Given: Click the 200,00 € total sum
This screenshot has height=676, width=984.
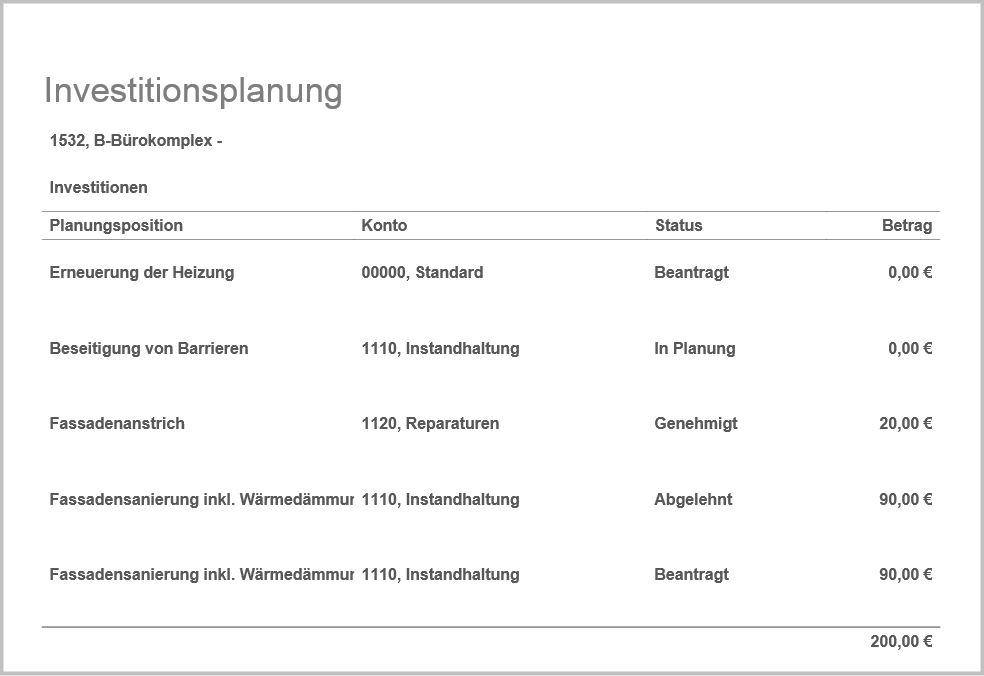Looking at the screenshot, I should click(x=900, y=642).
